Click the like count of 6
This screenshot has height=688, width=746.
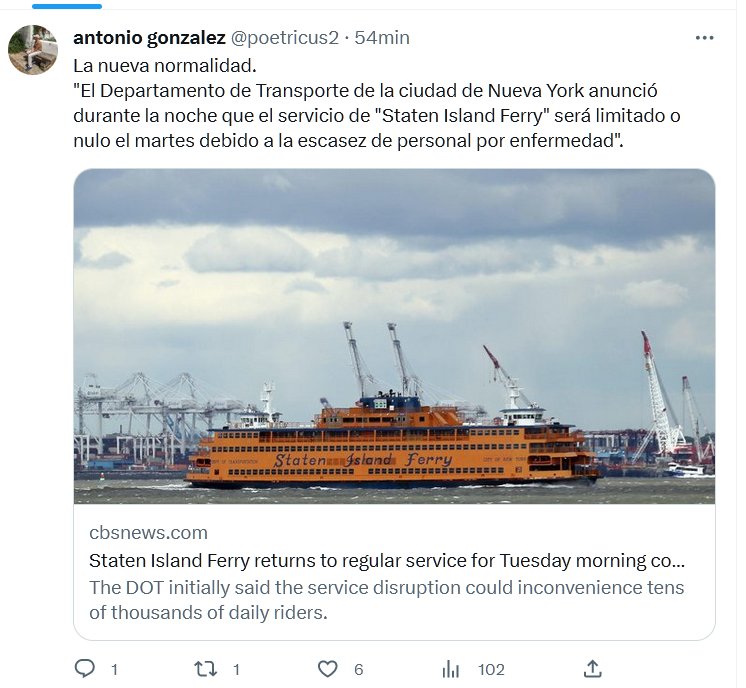pos(358,669)
